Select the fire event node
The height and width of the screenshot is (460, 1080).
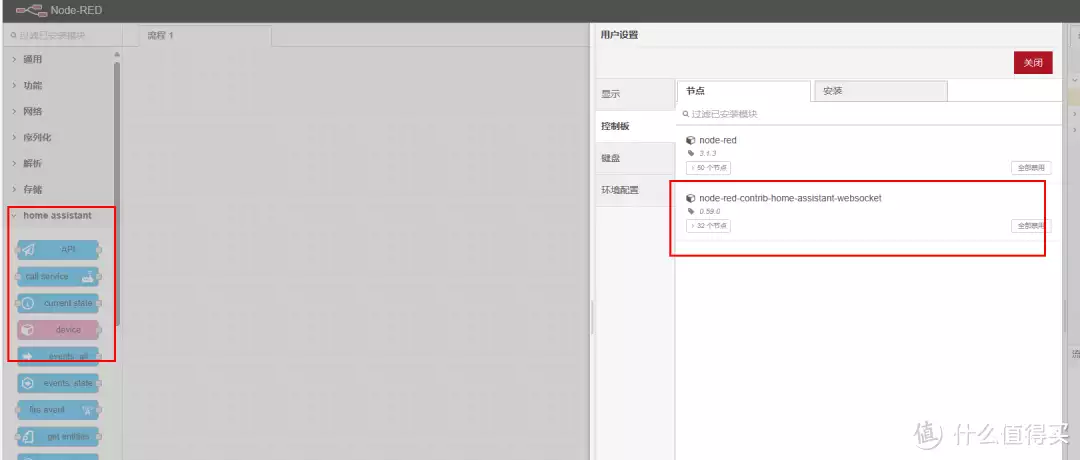point(58,410)
